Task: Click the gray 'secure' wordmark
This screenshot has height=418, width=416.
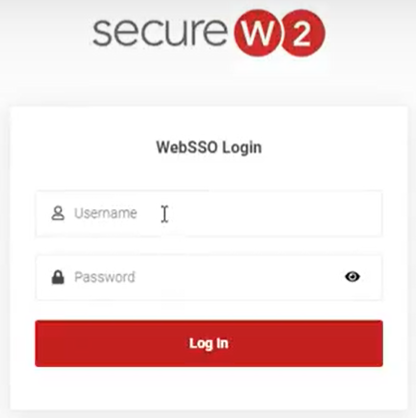Action: [160, 32]
